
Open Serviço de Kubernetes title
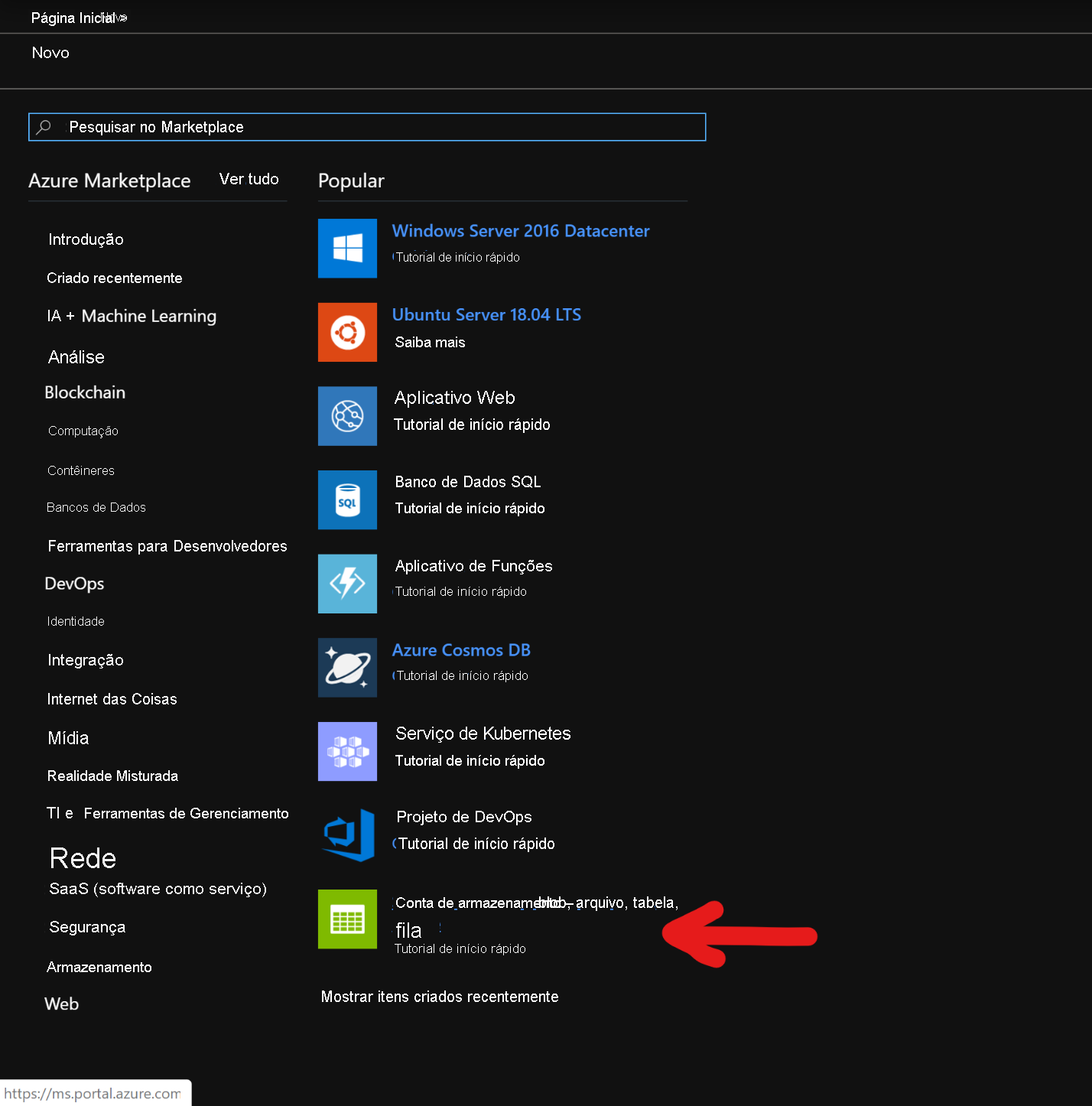(483, 734)
